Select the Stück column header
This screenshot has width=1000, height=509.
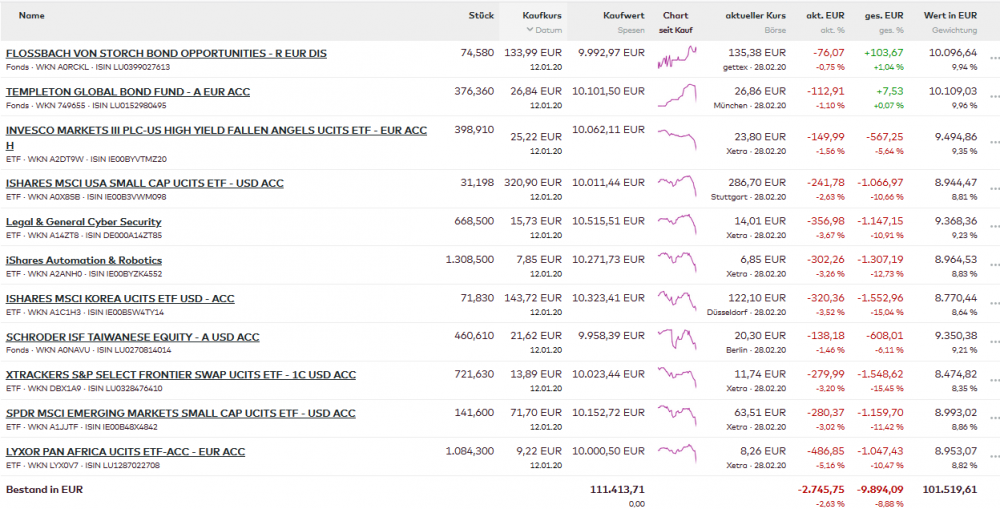click(x=481, y=16)
